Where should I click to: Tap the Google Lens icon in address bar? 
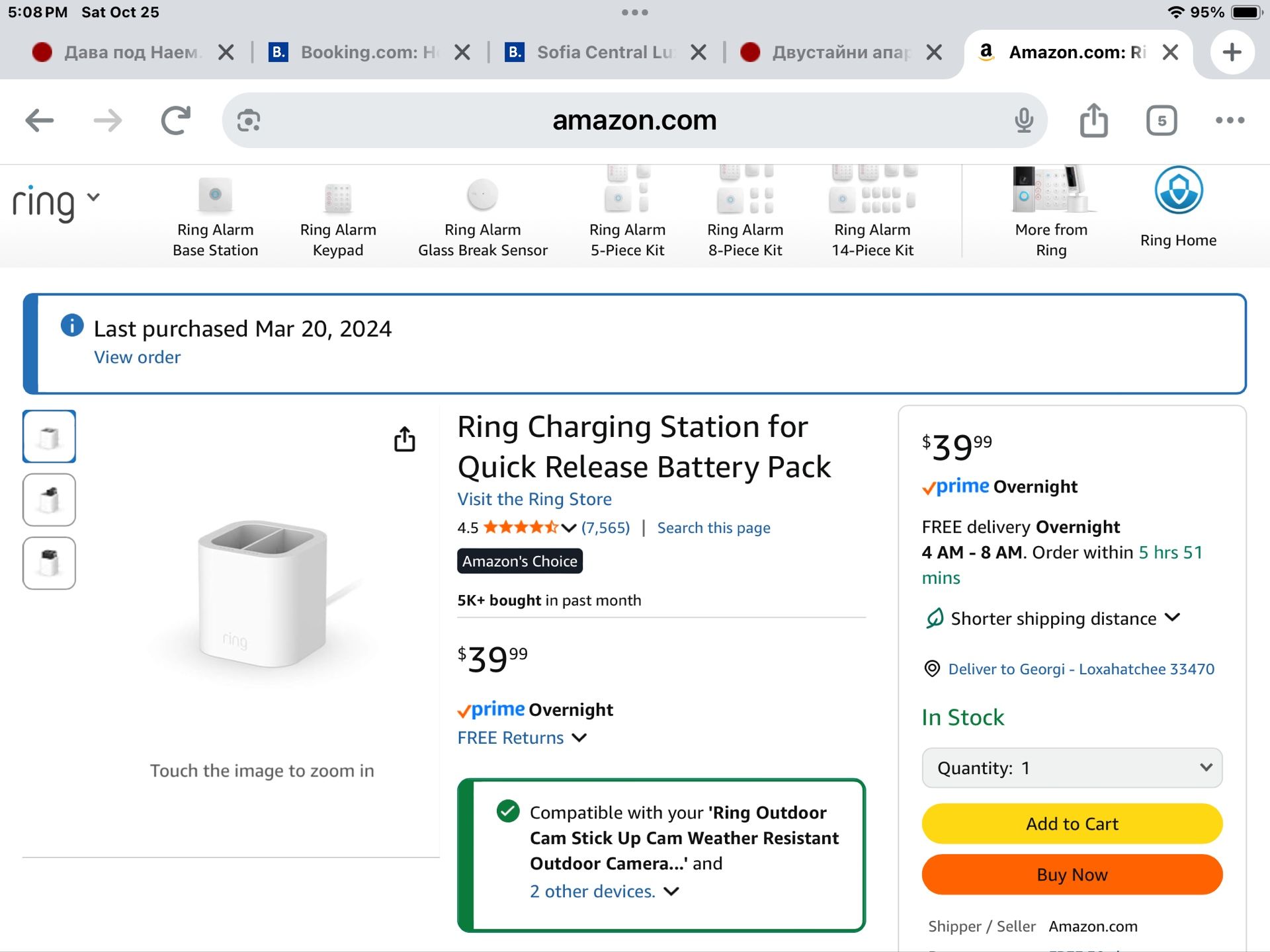point(249,120)
